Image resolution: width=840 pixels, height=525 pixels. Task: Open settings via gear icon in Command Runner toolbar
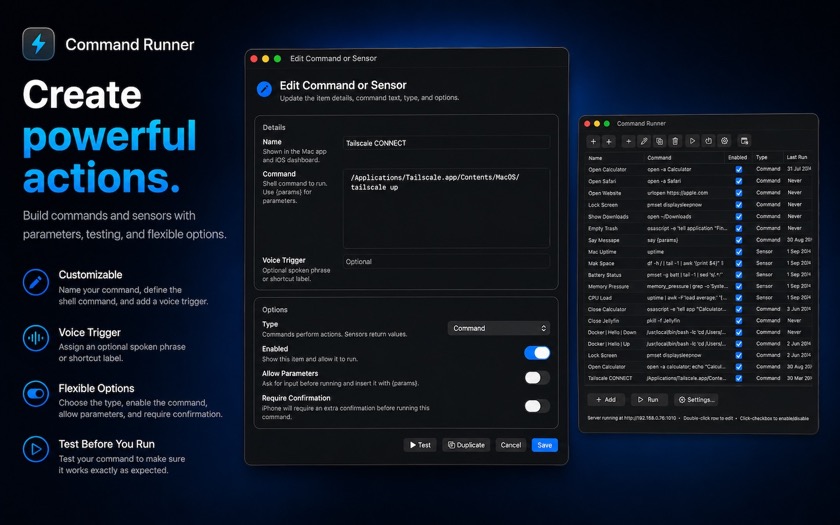724,141
